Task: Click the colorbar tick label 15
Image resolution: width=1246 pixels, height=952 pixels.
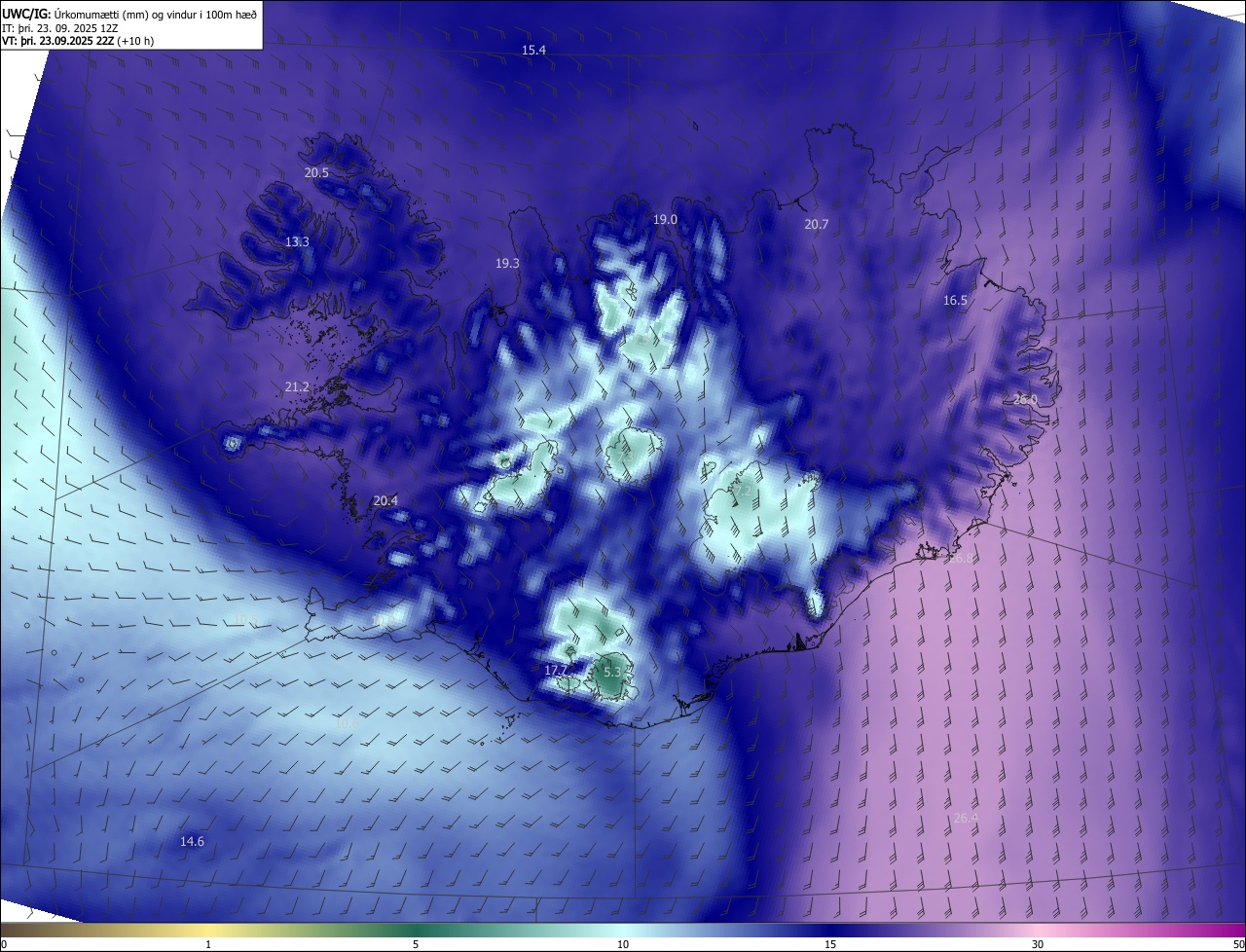Action: (830, 944)
